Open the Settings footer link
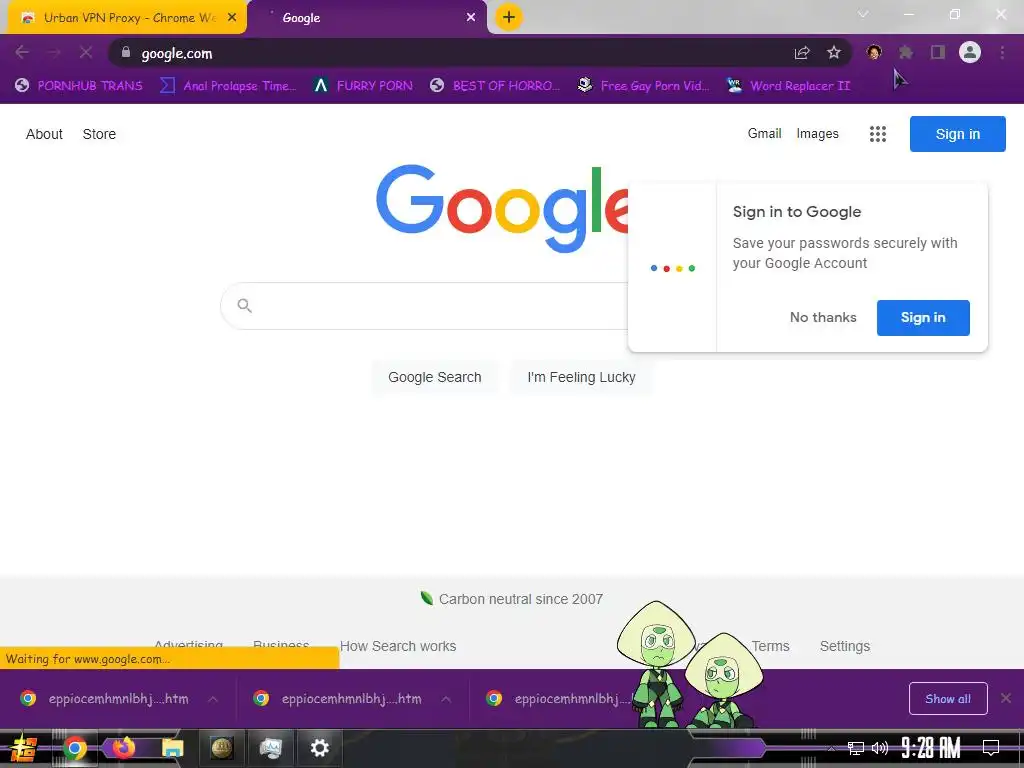The image size is (1024, 768). coord(844,646)
